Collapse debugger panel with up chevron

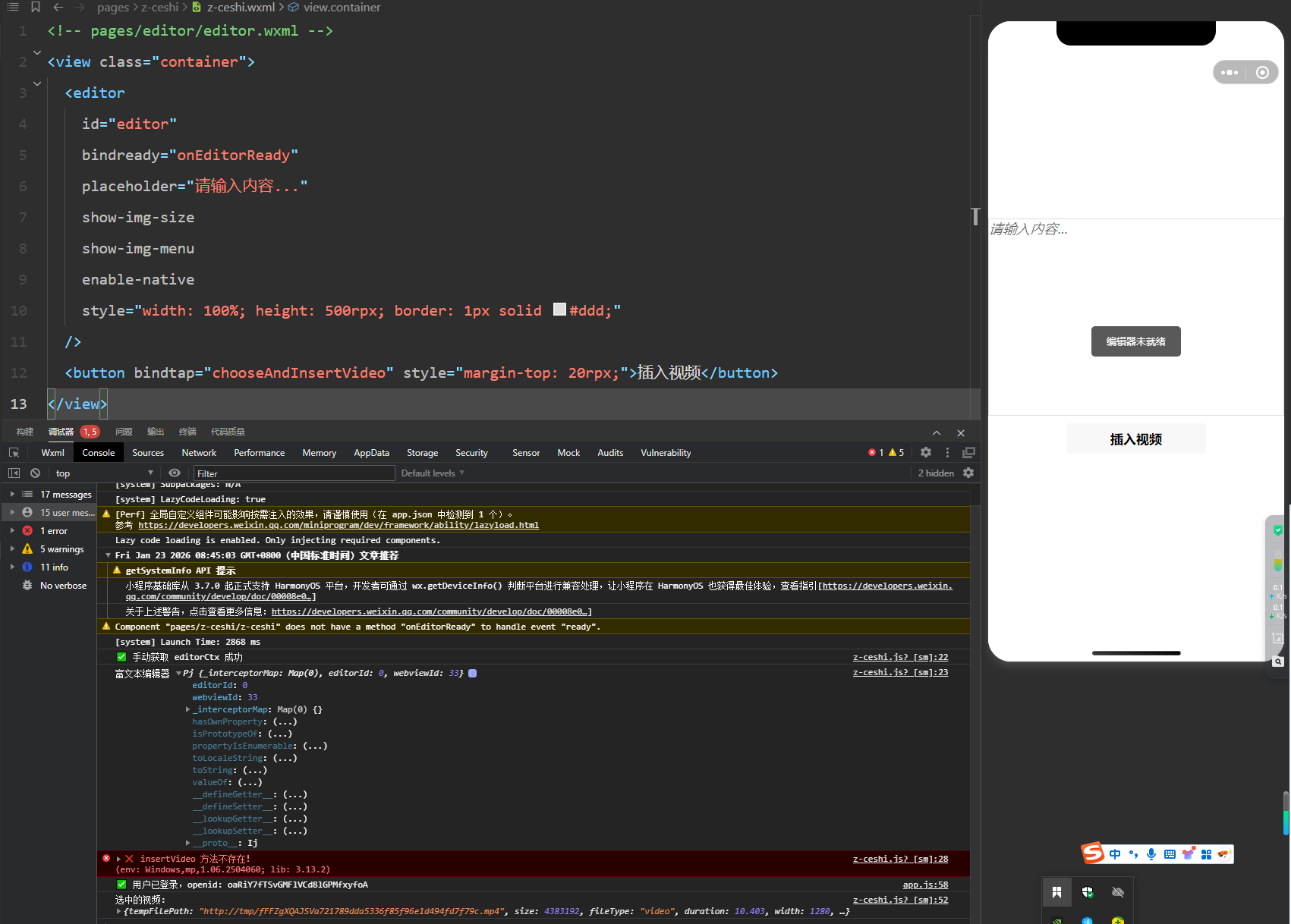tap(937, 432)
